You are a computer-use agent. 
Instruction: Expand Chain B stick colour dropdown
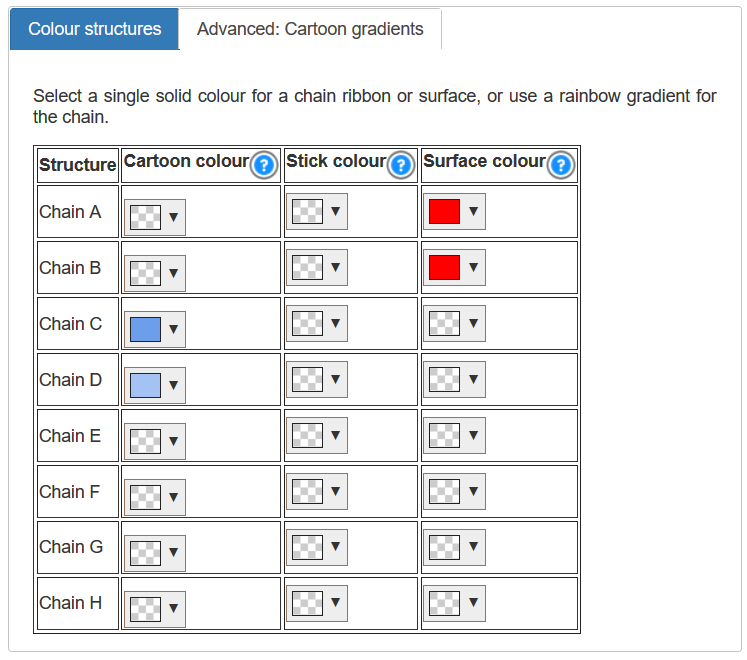coord(318,268)
